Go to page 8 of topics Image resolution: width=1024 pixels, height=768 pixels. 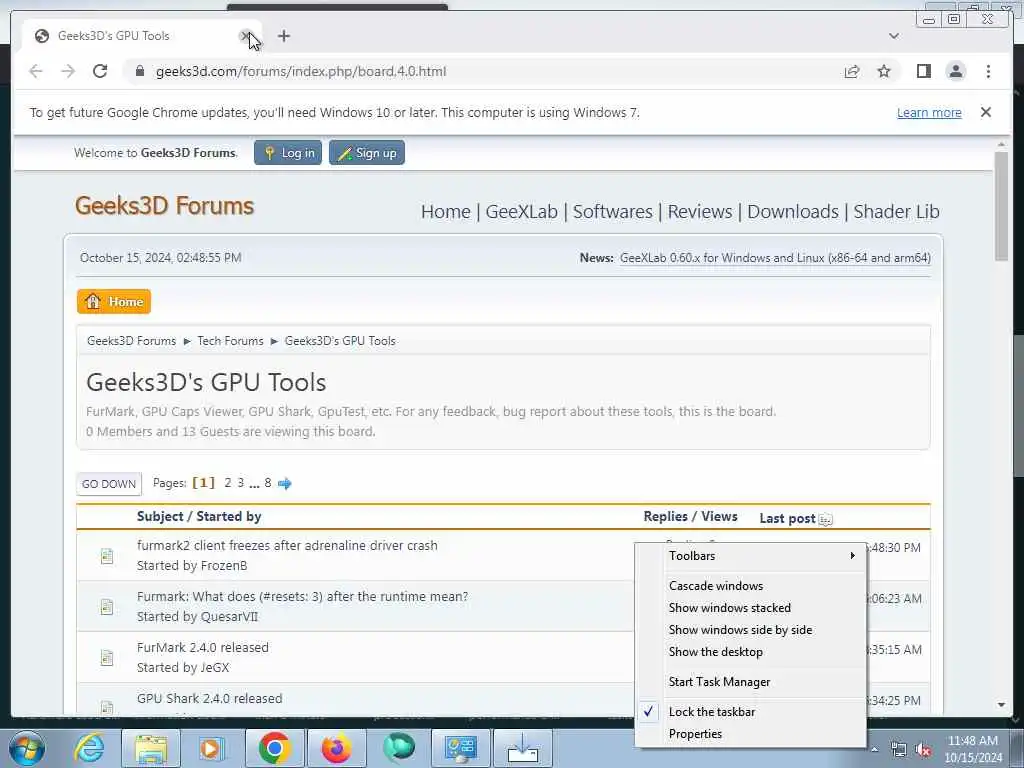click(x=268, y=483)
